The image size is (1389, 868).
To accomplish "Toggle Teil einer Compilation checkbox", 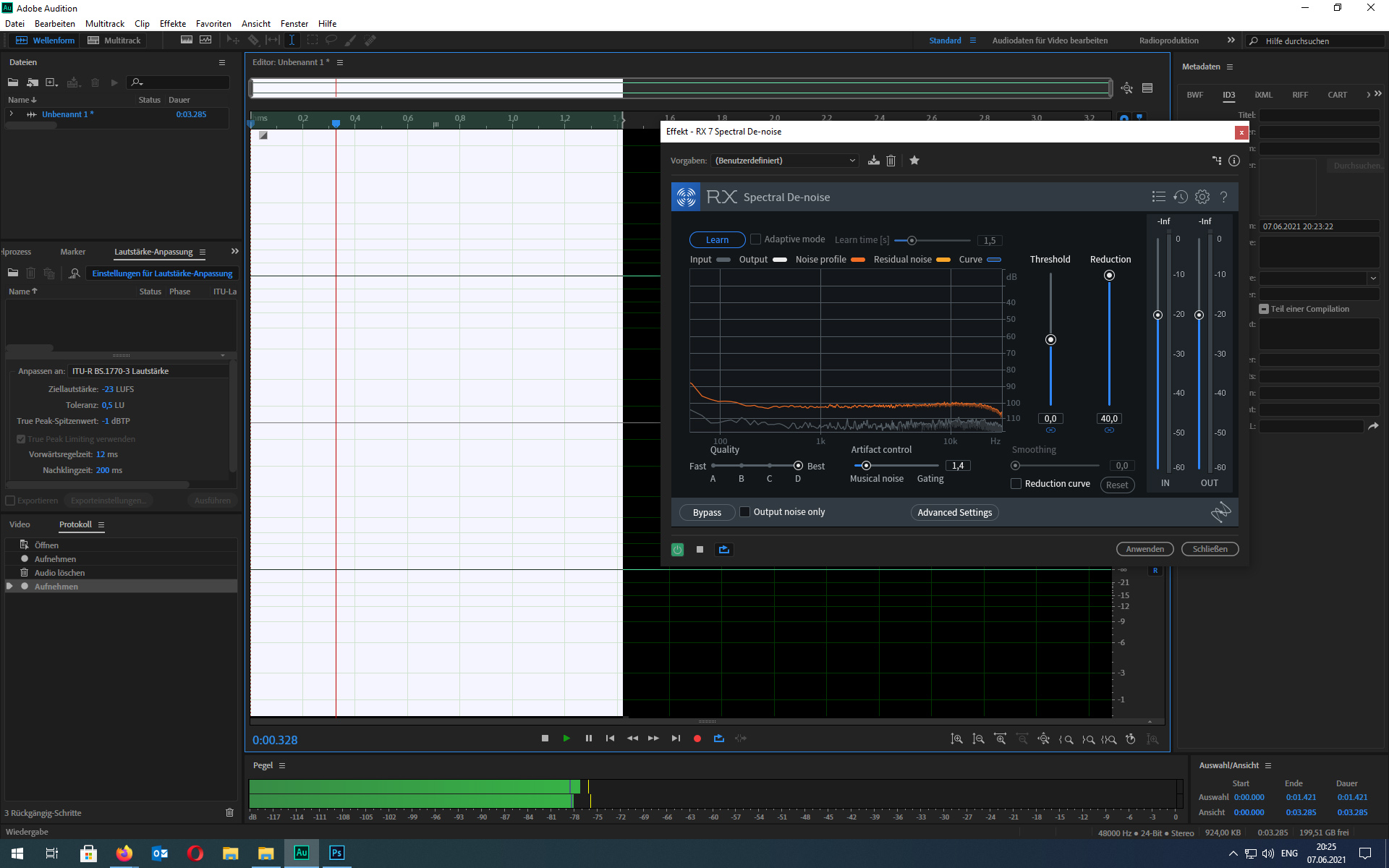I will click(x=1264, y=308).
